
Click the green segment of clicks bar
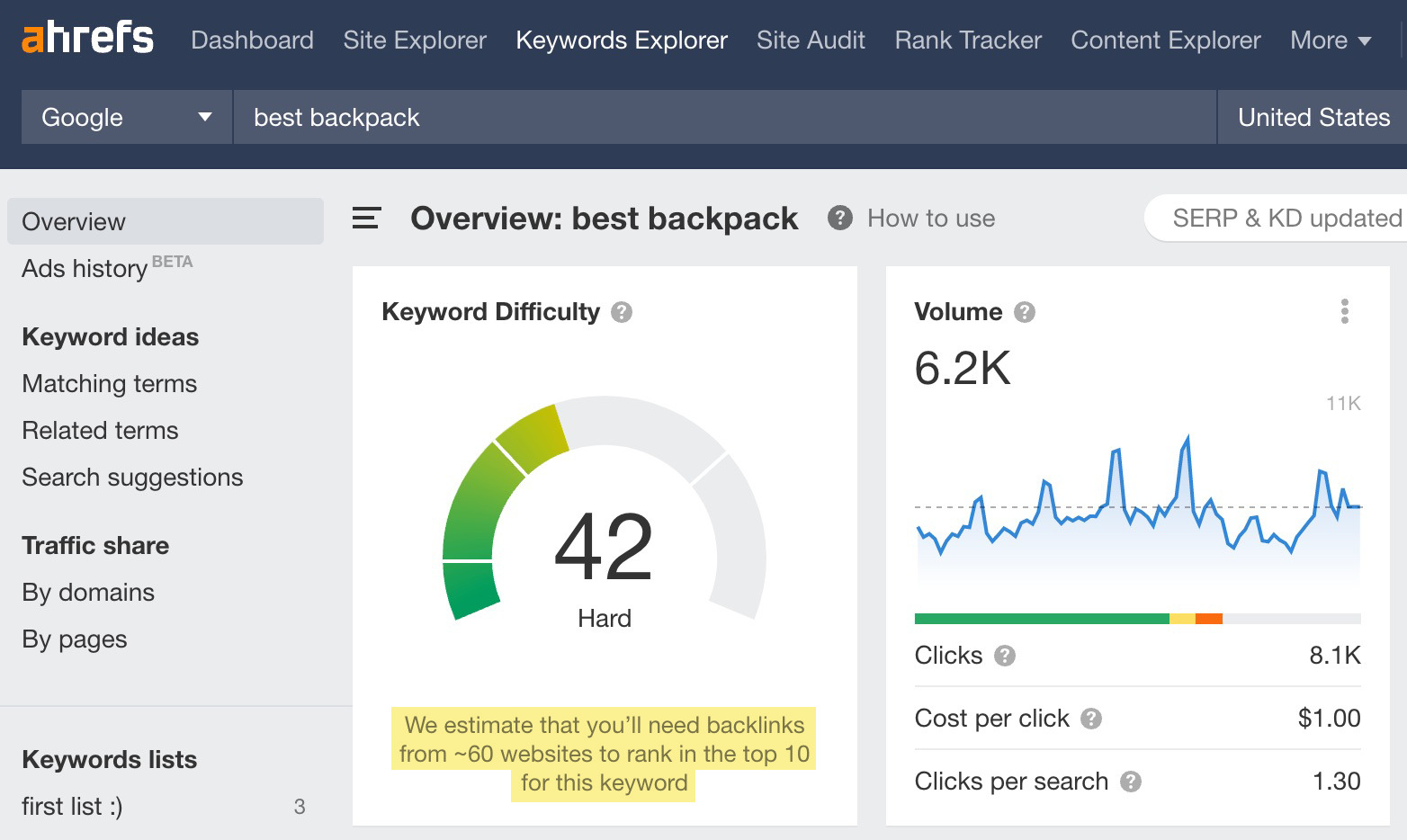1041,619
